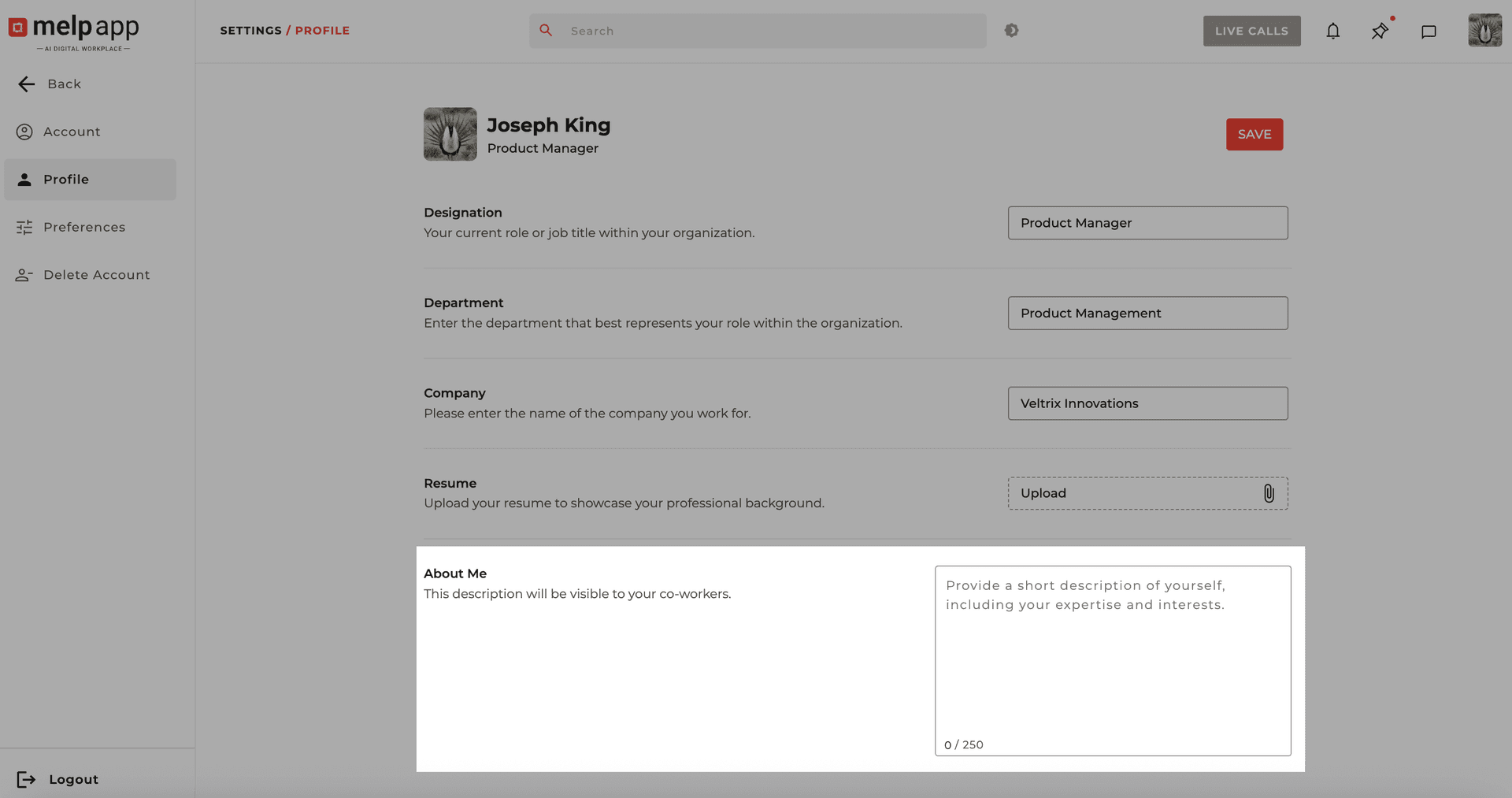
Task: Open the Preferences section
Action: click(84, 227)
